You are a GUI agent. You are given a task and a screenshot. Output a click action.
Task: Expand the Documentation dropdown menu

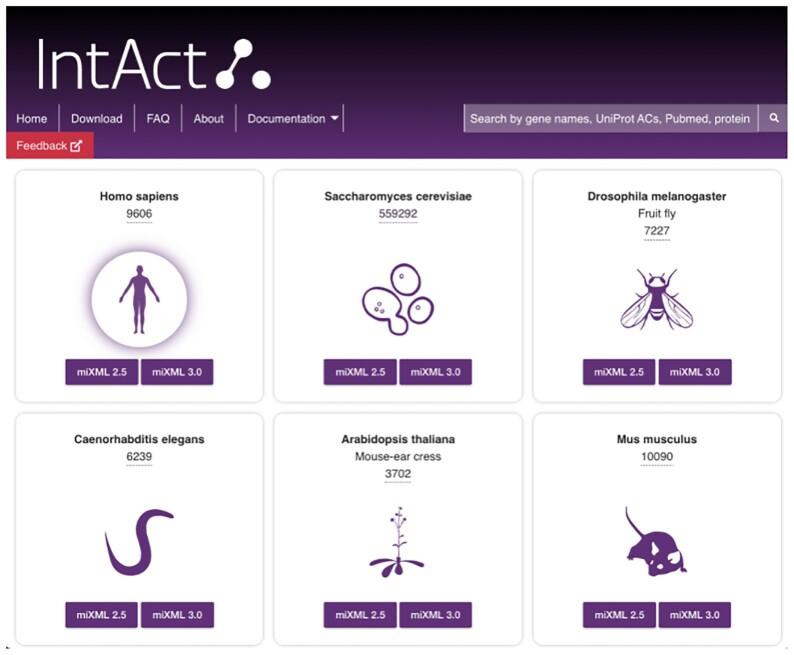pos(293,118)
